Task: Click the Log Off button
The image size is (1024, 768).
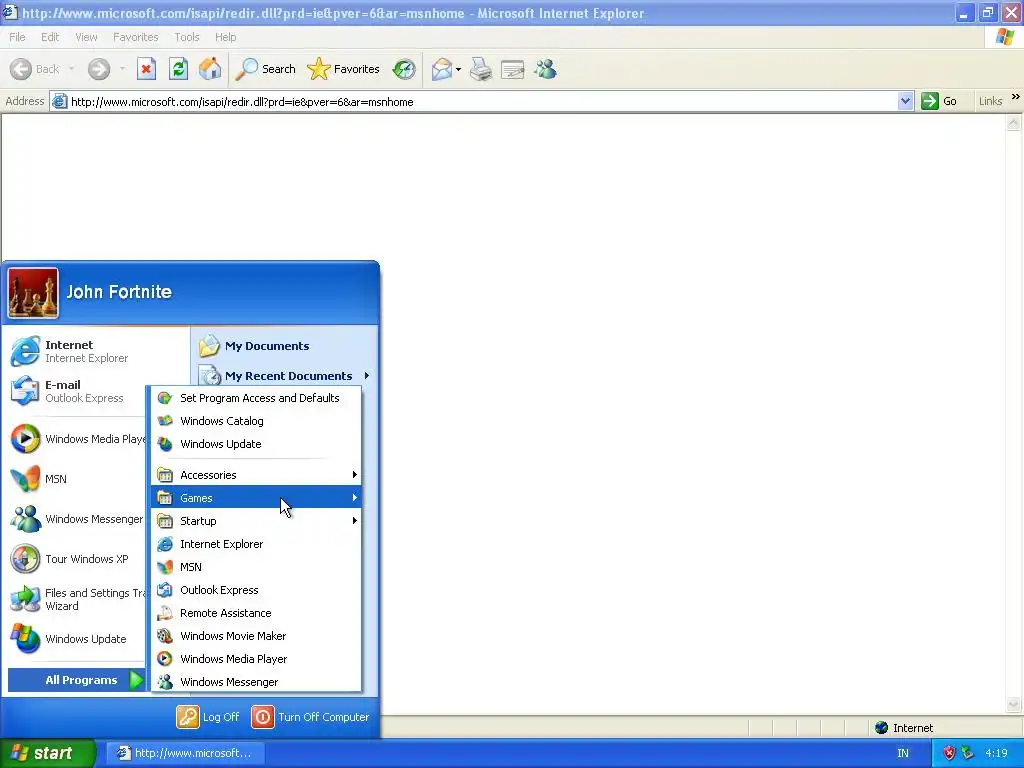Action: tap(208, 717)
